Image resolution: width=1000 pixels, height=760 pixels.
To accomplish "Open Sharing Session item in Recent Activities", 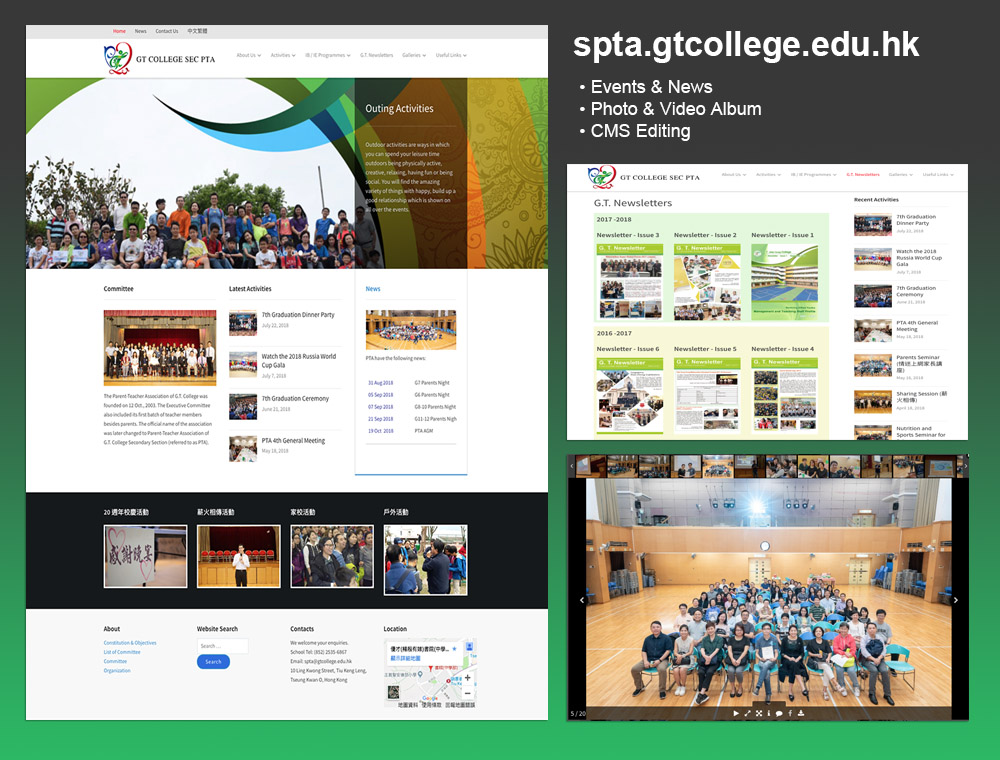I will tap(922, 397).
